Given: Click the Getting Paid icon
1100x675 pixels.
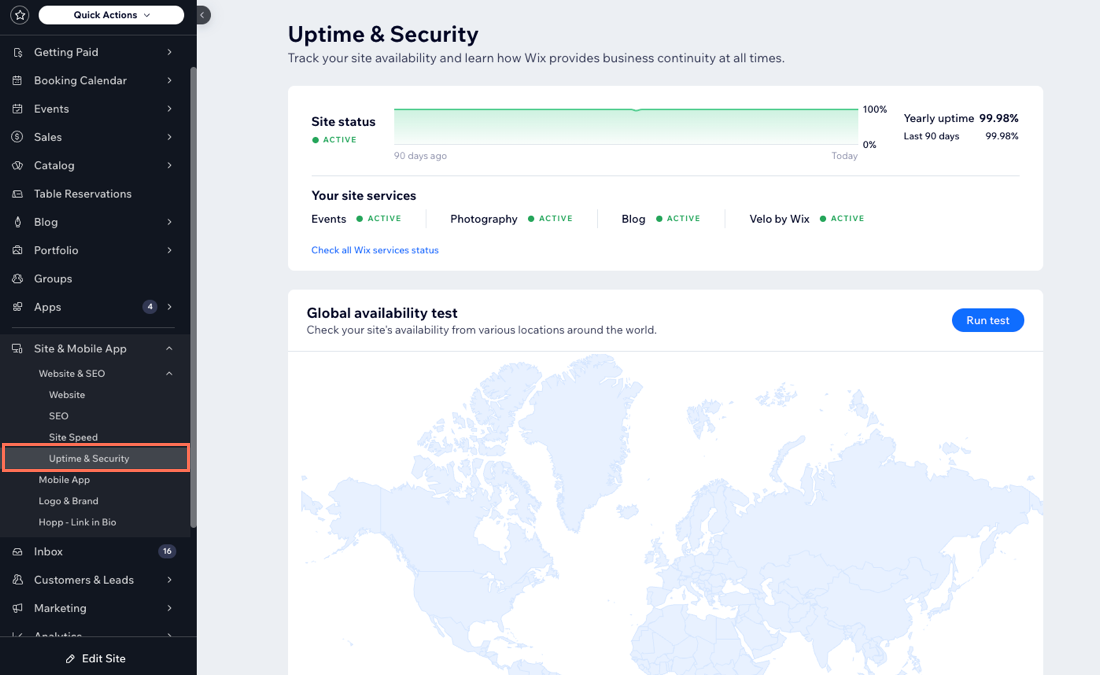Looking at the screenshot, I should click(18, 53).
